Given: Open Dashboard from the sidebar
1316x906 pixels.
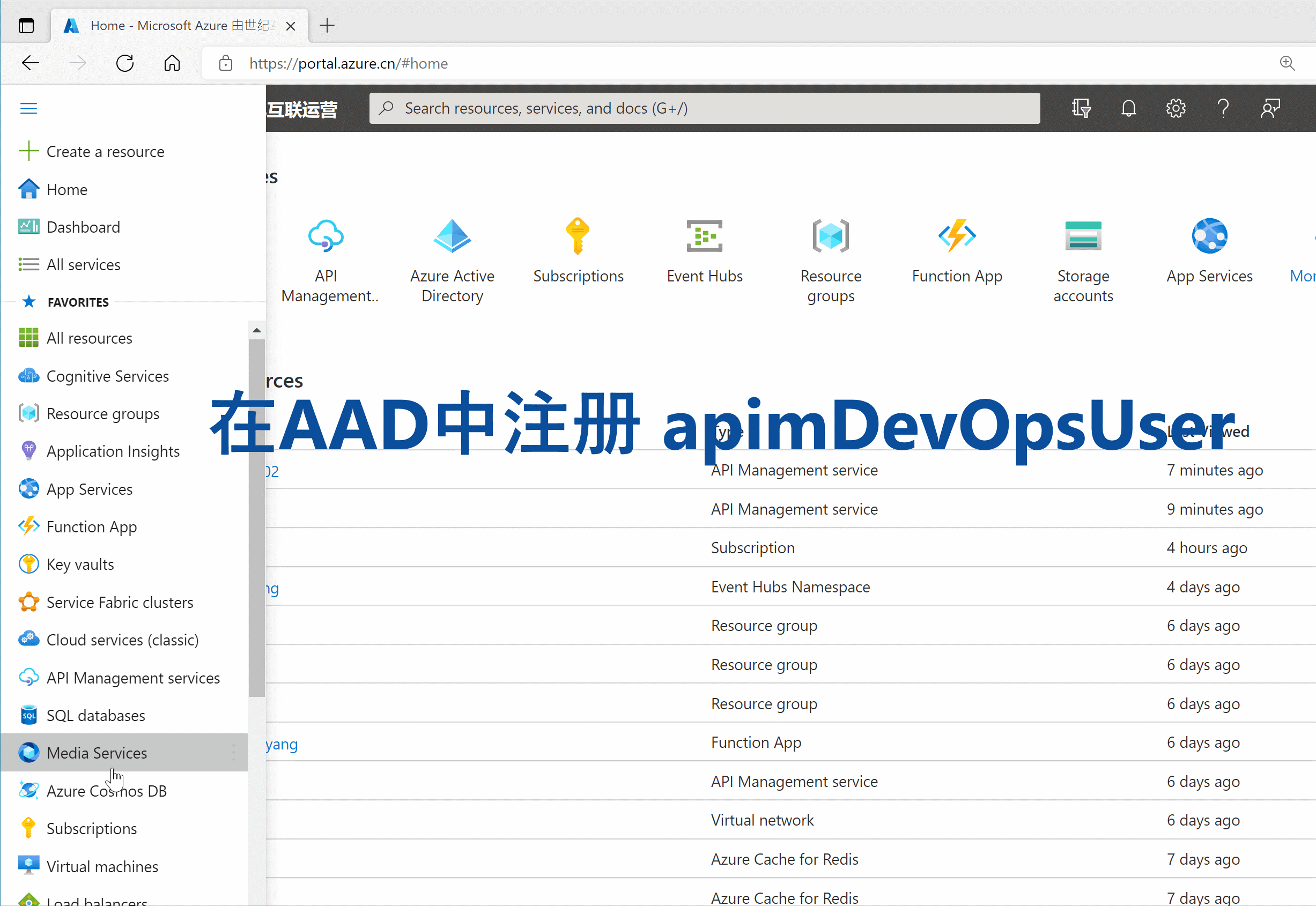Looking at the screenshot, I should pos(84,227).
